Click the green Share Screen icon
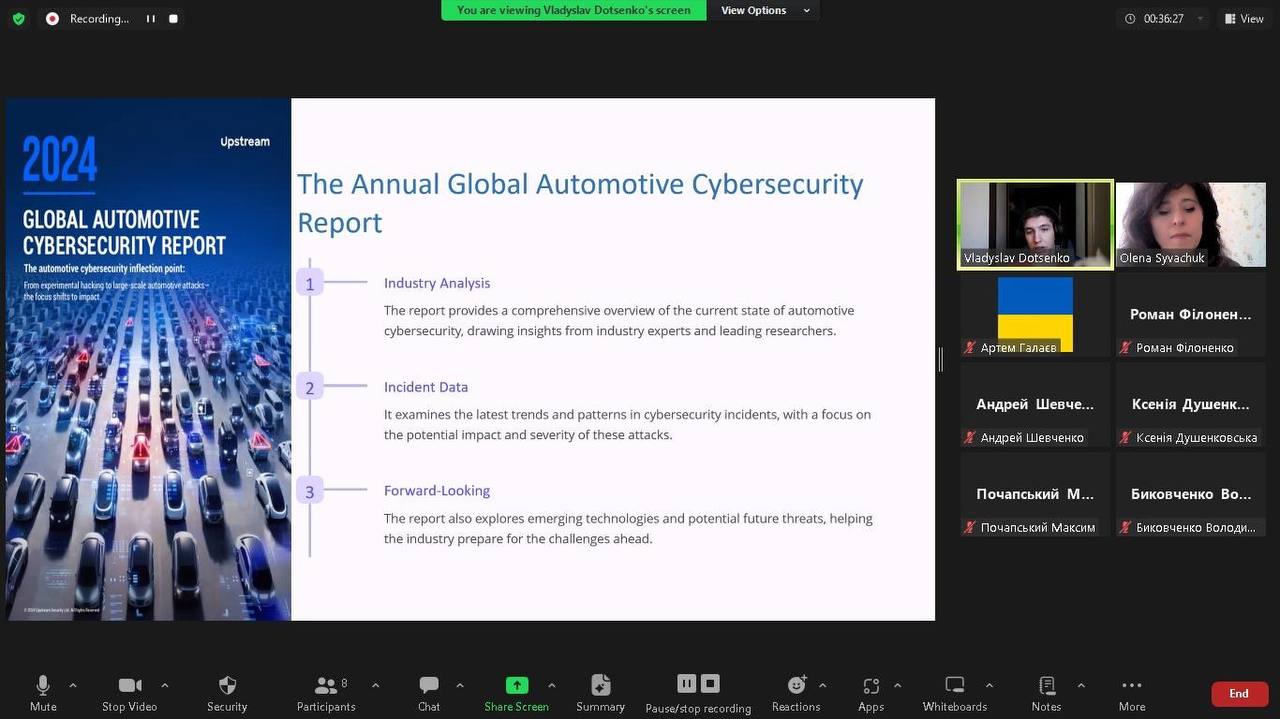This screenshot has height=719, width=1280. point(516,685)
